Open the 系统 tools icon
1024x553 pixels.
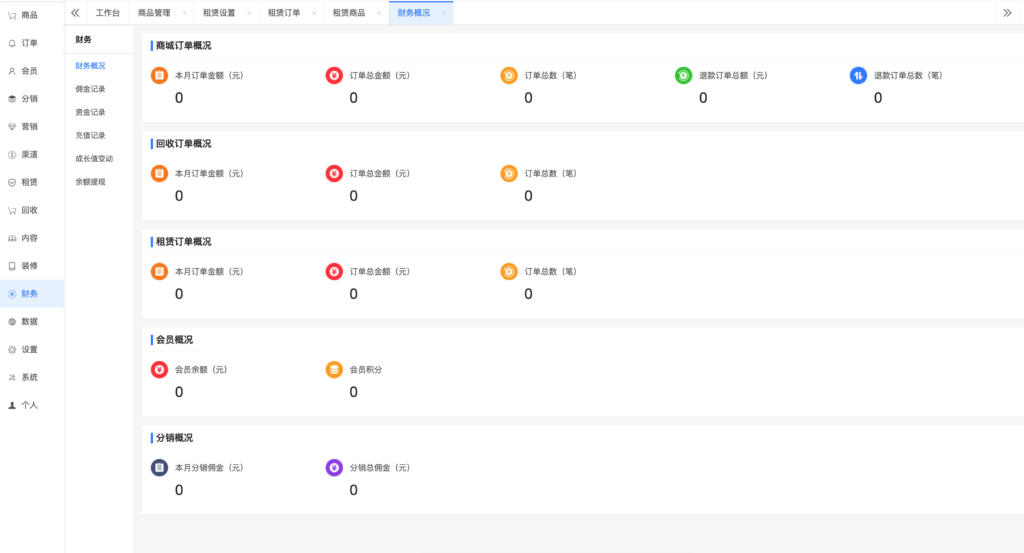(x=12, y=377)
